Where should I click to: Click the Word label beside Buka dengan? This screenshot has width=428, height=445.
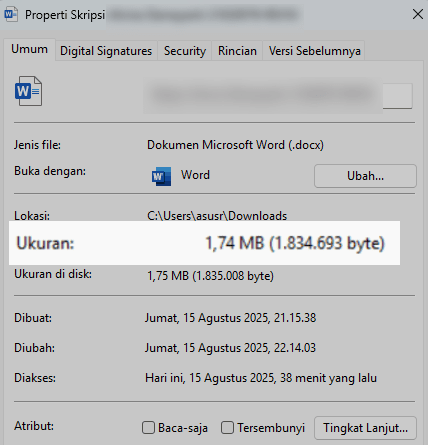(195, 175)
